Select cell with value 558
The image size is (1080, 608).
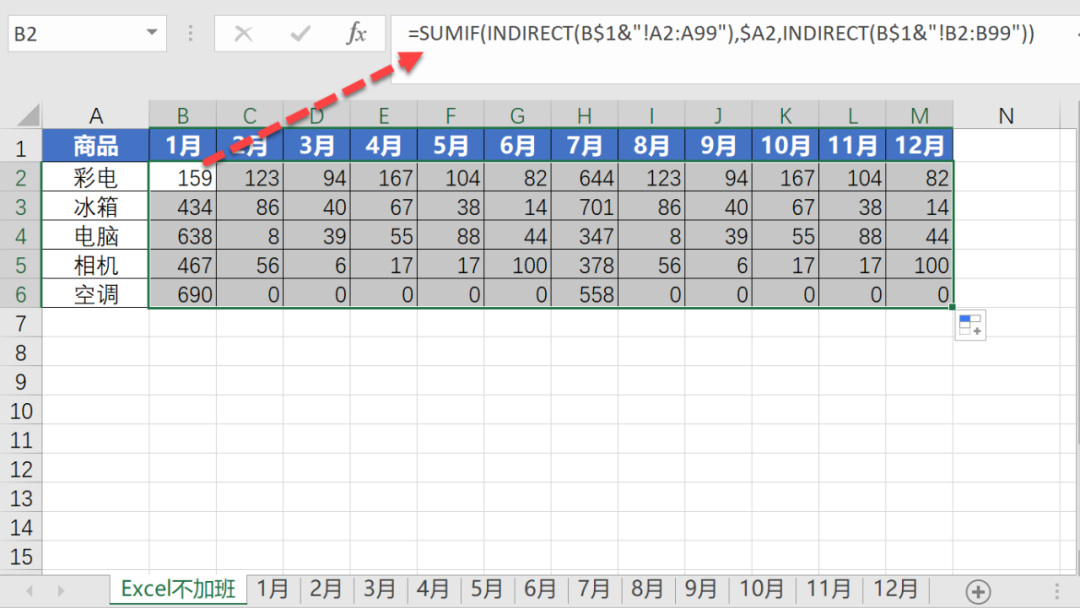point(584,294)
